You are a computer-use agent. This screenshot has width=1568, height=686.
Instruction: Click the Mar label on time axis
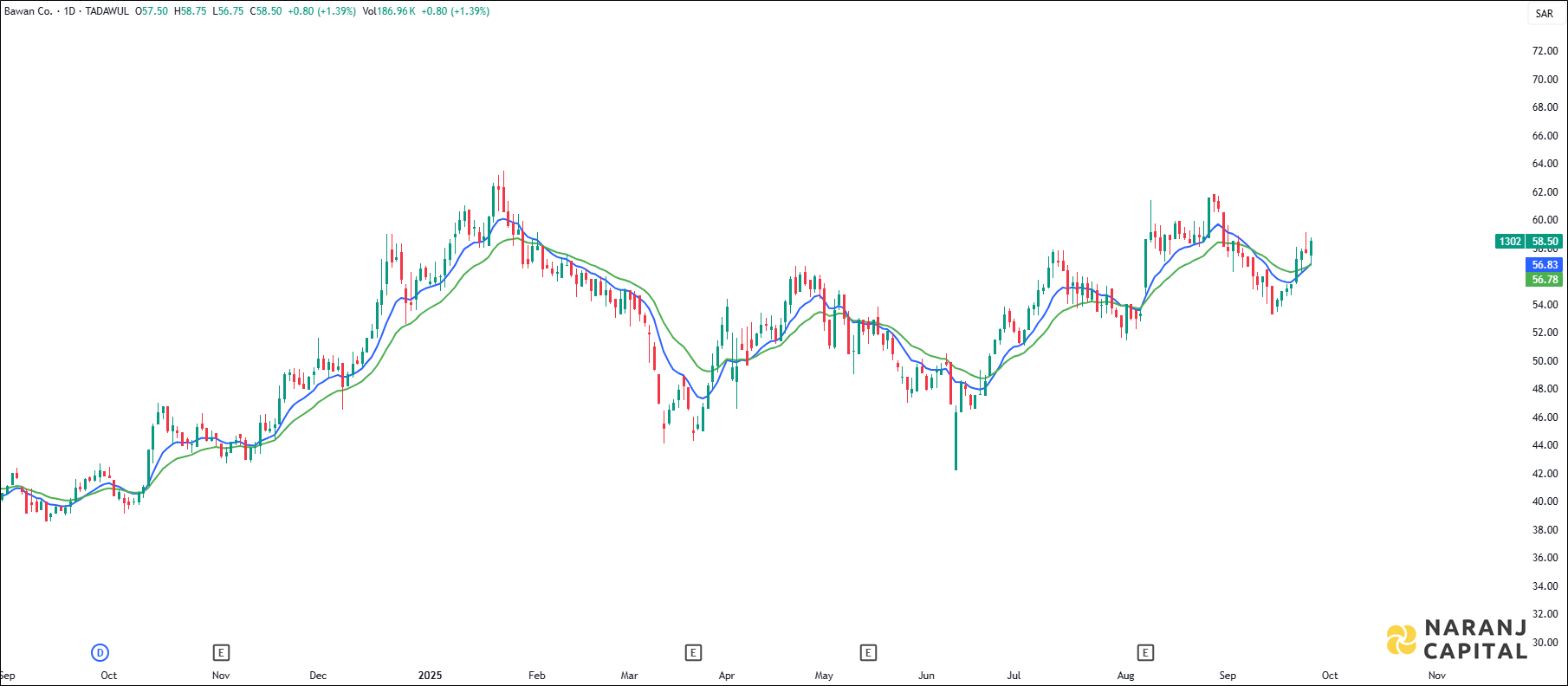click(x=630, y=676)
